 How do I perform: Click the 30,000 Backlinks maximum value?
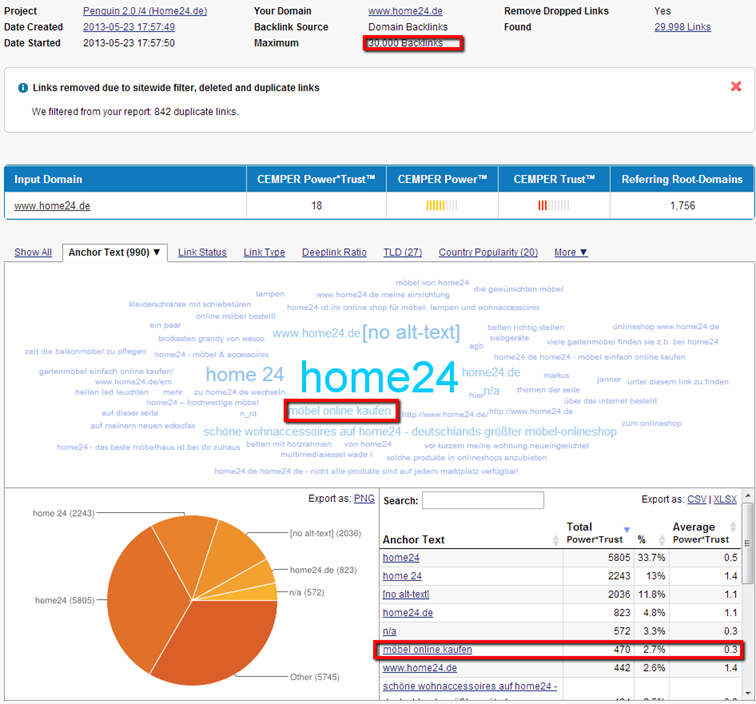405,43
